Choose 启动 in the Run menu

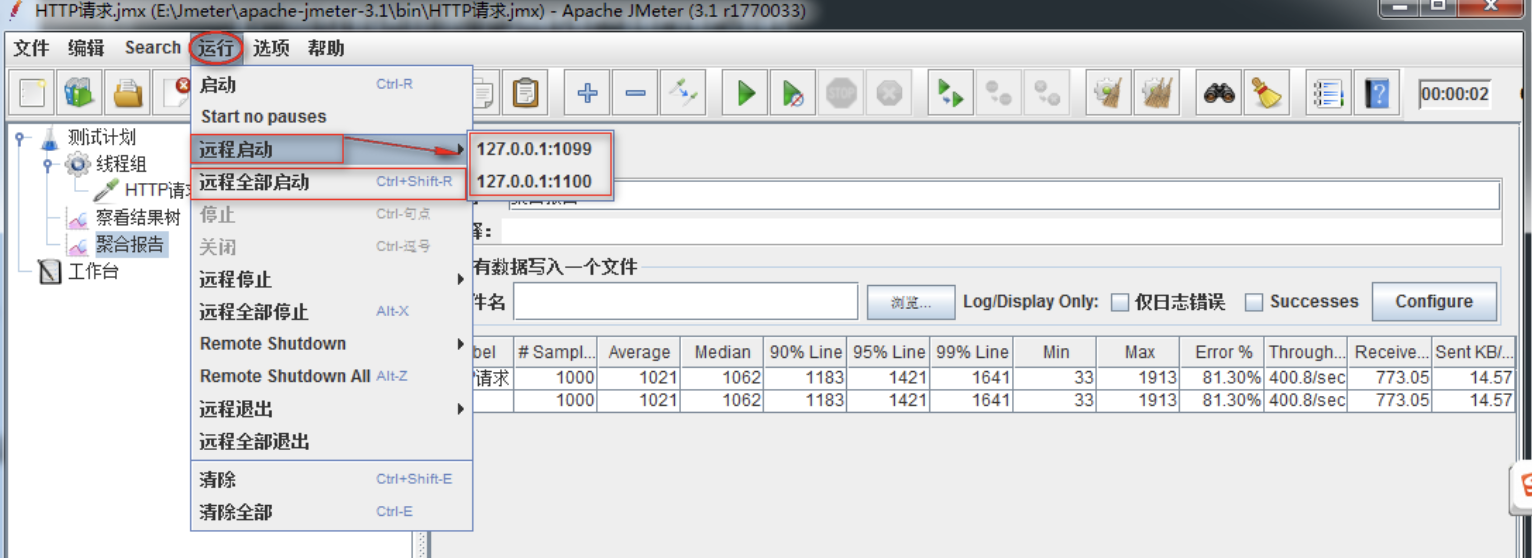(x=331, y=85)
